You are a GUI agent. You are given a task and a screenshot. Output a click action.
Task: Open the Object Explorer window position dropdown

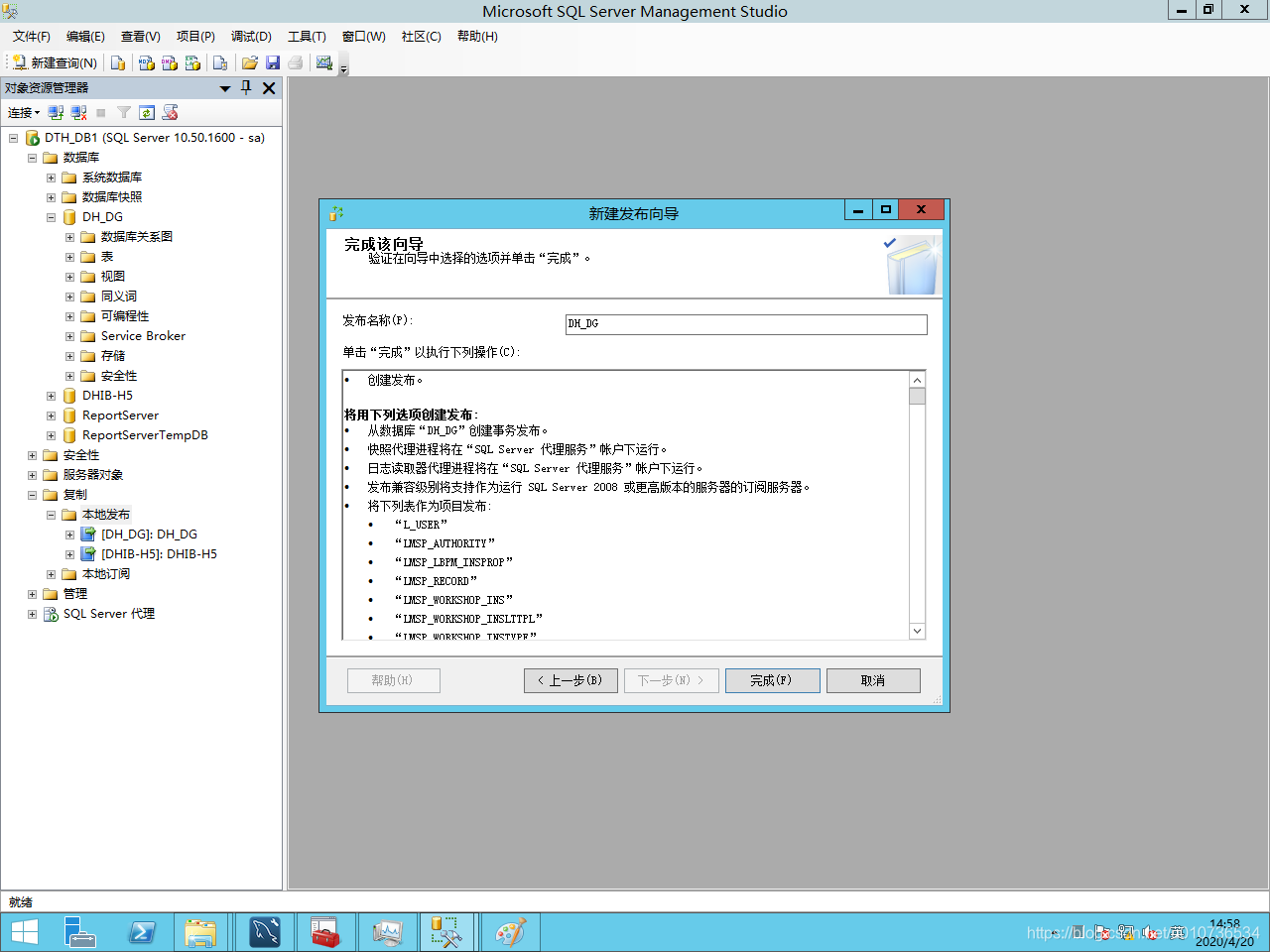coord(225,88)
